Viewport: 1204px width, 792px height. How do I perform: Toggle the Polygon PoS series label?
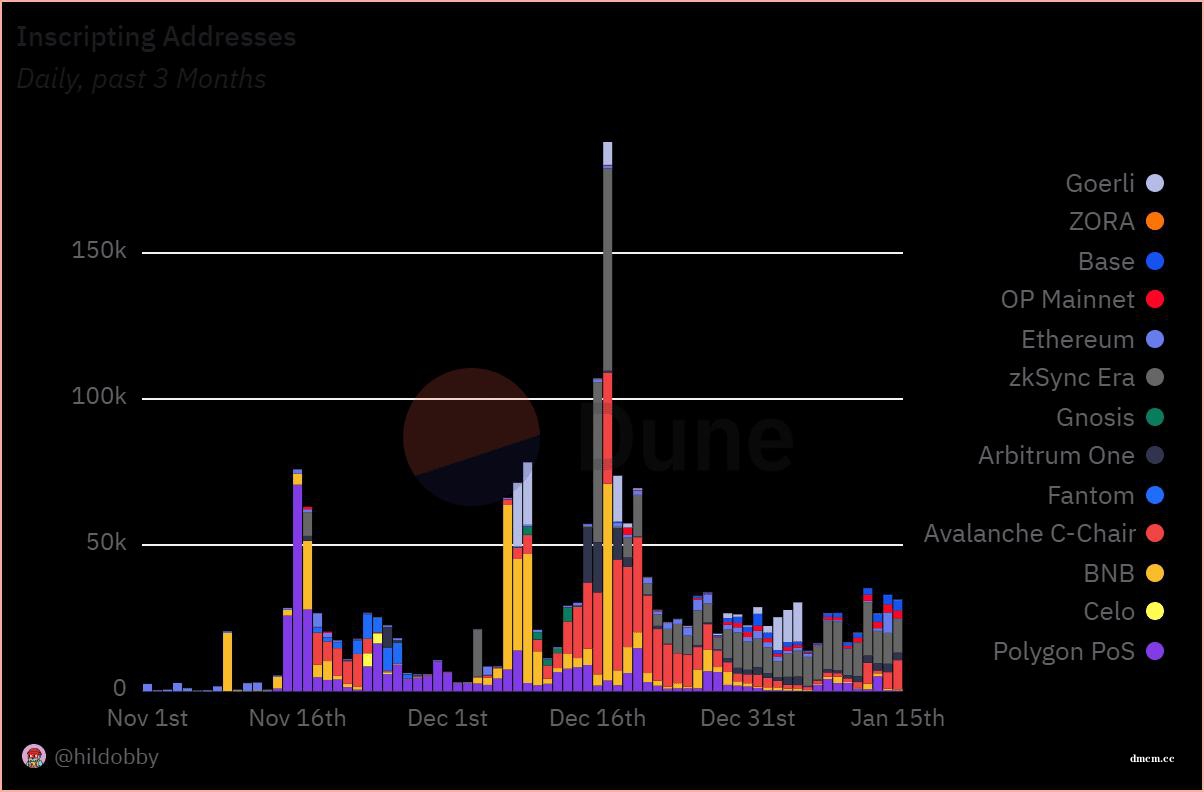(x=1064, y=651)
